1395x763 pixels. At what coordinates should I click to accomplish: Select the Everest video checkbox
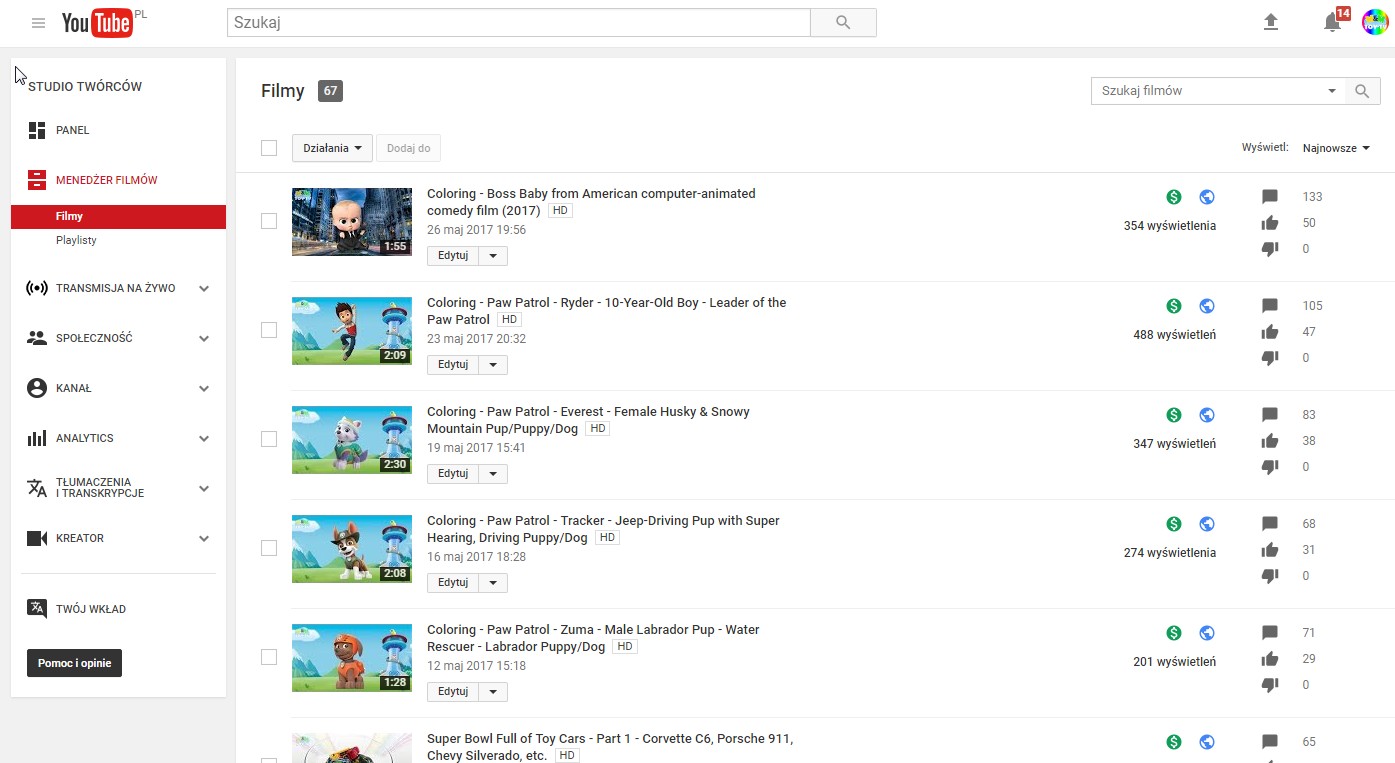pos(269,439)
